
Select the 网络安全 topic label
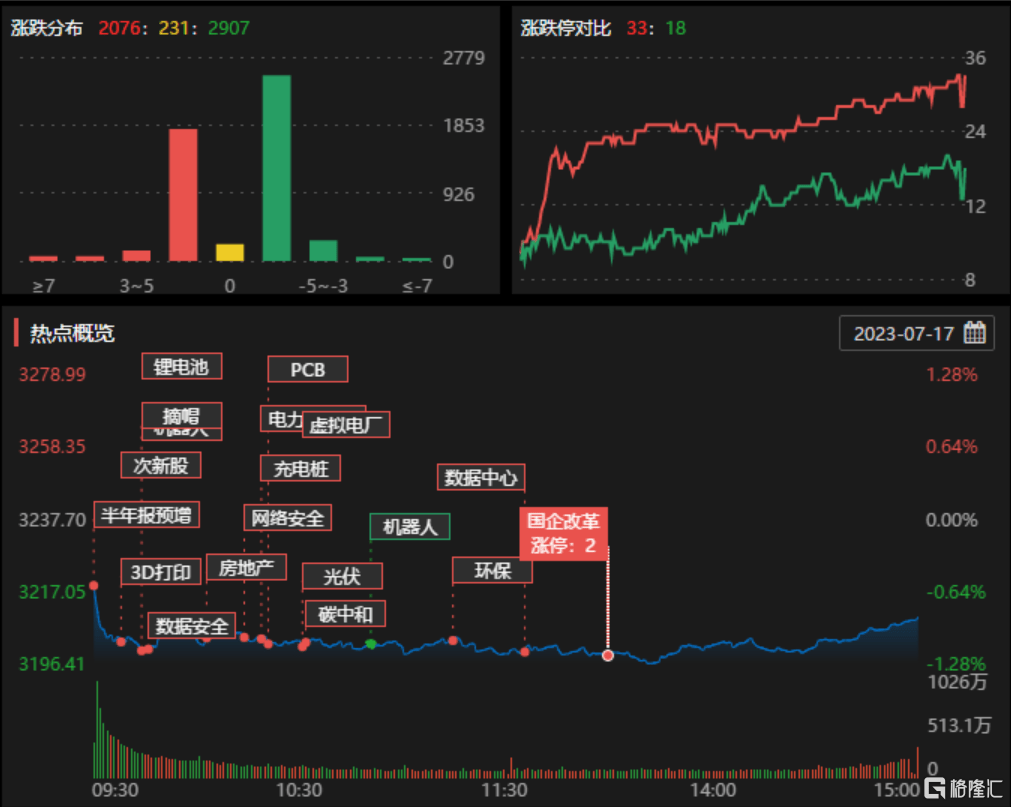point(287,517)
